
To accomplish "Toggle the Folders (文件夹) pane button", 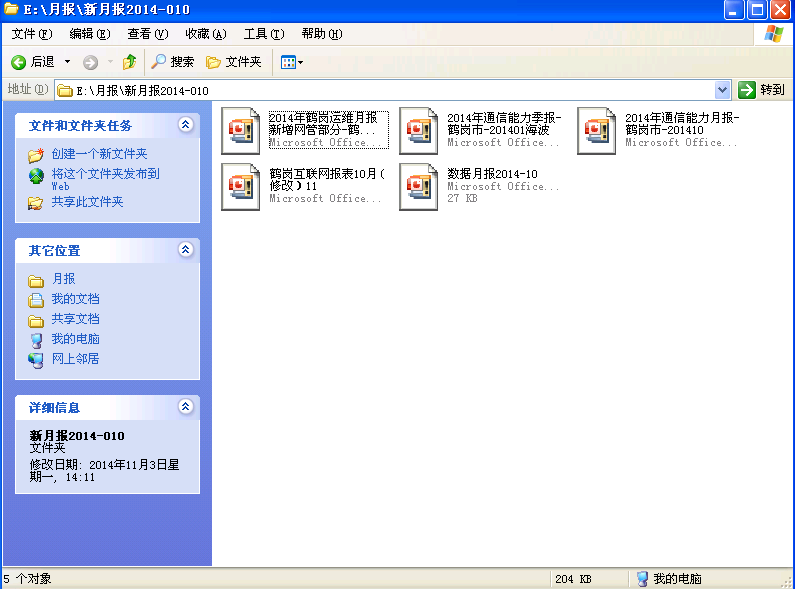I will pyautogui.click(x=234, y=62).
